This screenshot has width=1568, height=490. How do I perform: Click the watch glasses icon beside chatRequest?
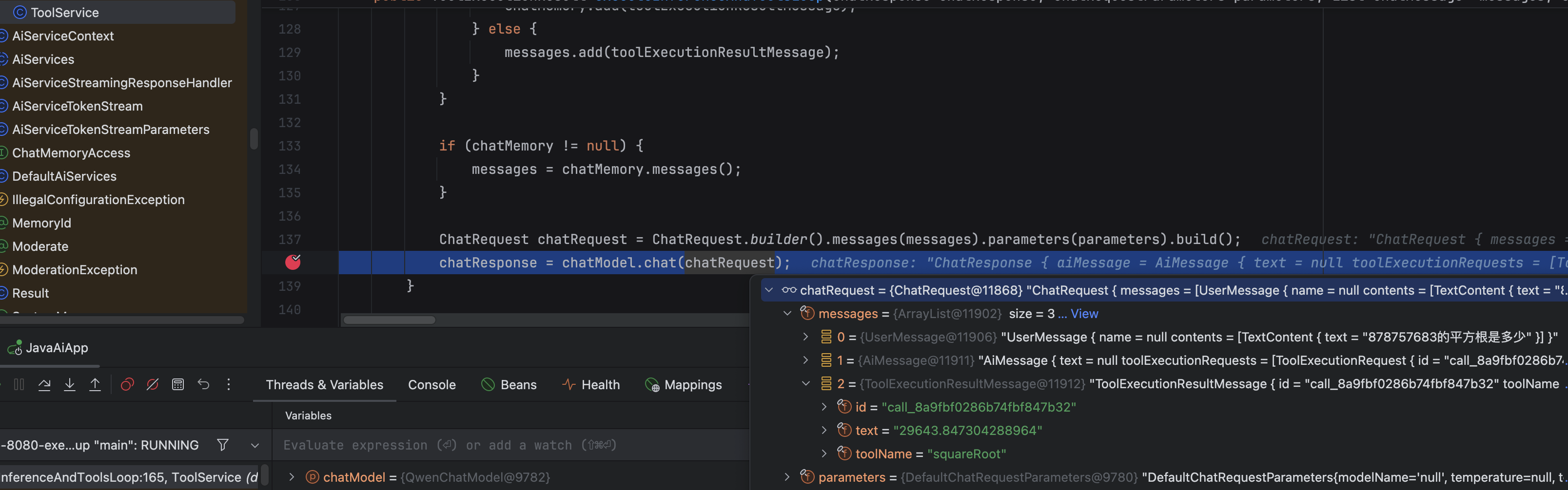789,290
